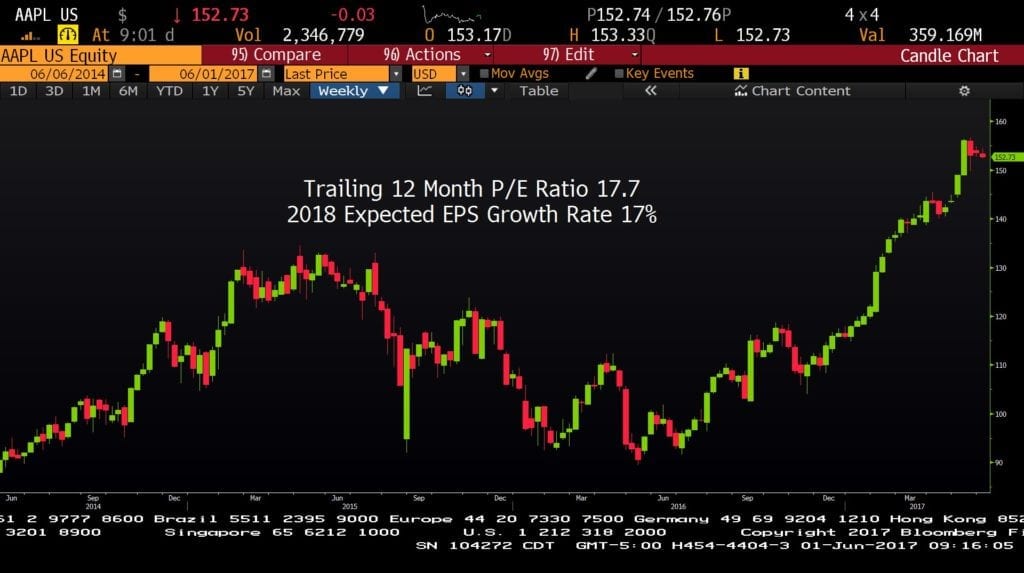
Task: Click the 2018 Expected EPS Growth Rate annotation
Action: point(472,214)
